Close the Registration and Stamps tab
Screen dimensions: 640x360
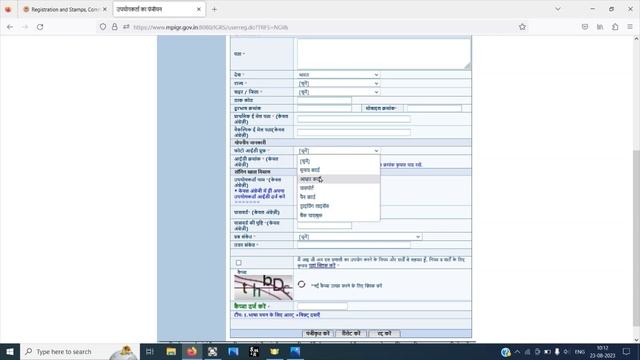coord(104,9)
